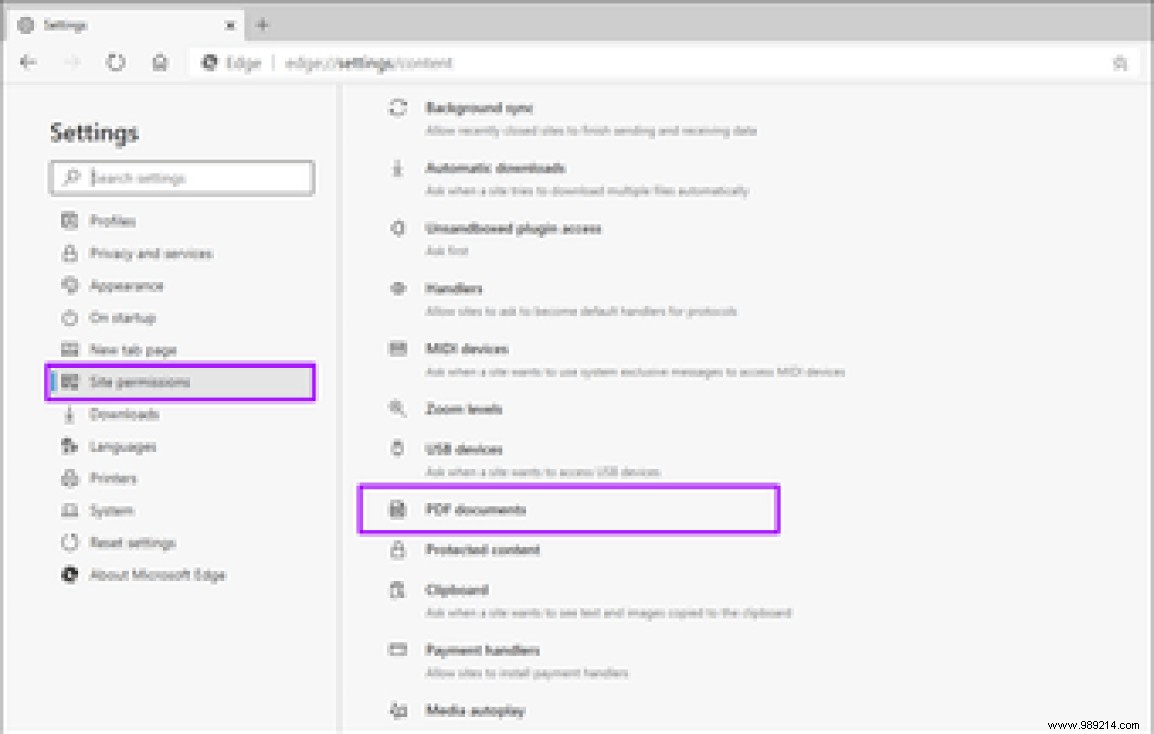Image resolution: width=1154 pixels, height=734 pixels.
Task: Open USB devices via its icon
Action: [x=396, y=448]
